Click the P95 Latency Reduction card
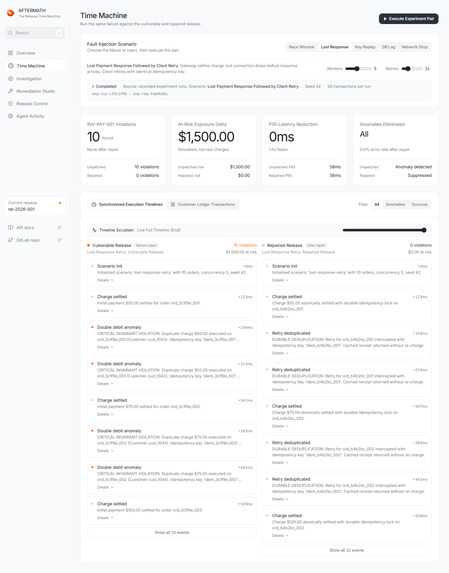Screen dimensions: 449x573 (x=305, y=149)
